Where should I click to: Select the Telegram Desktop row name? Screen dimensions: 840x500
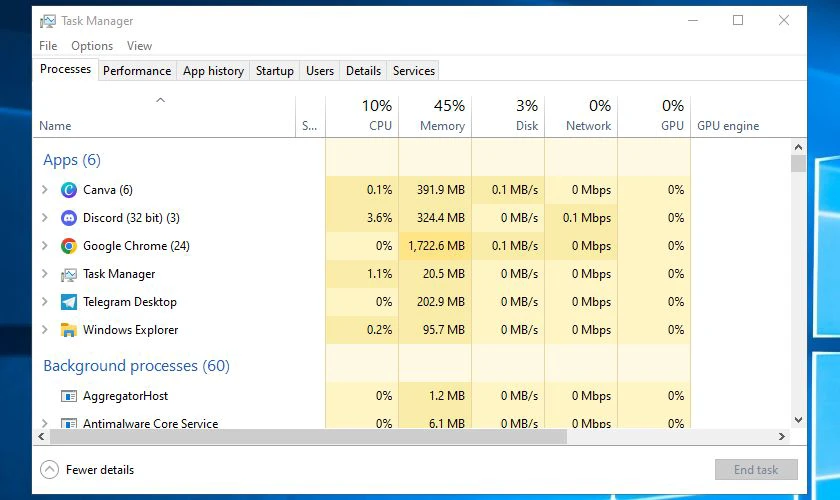tap(130, 302)
